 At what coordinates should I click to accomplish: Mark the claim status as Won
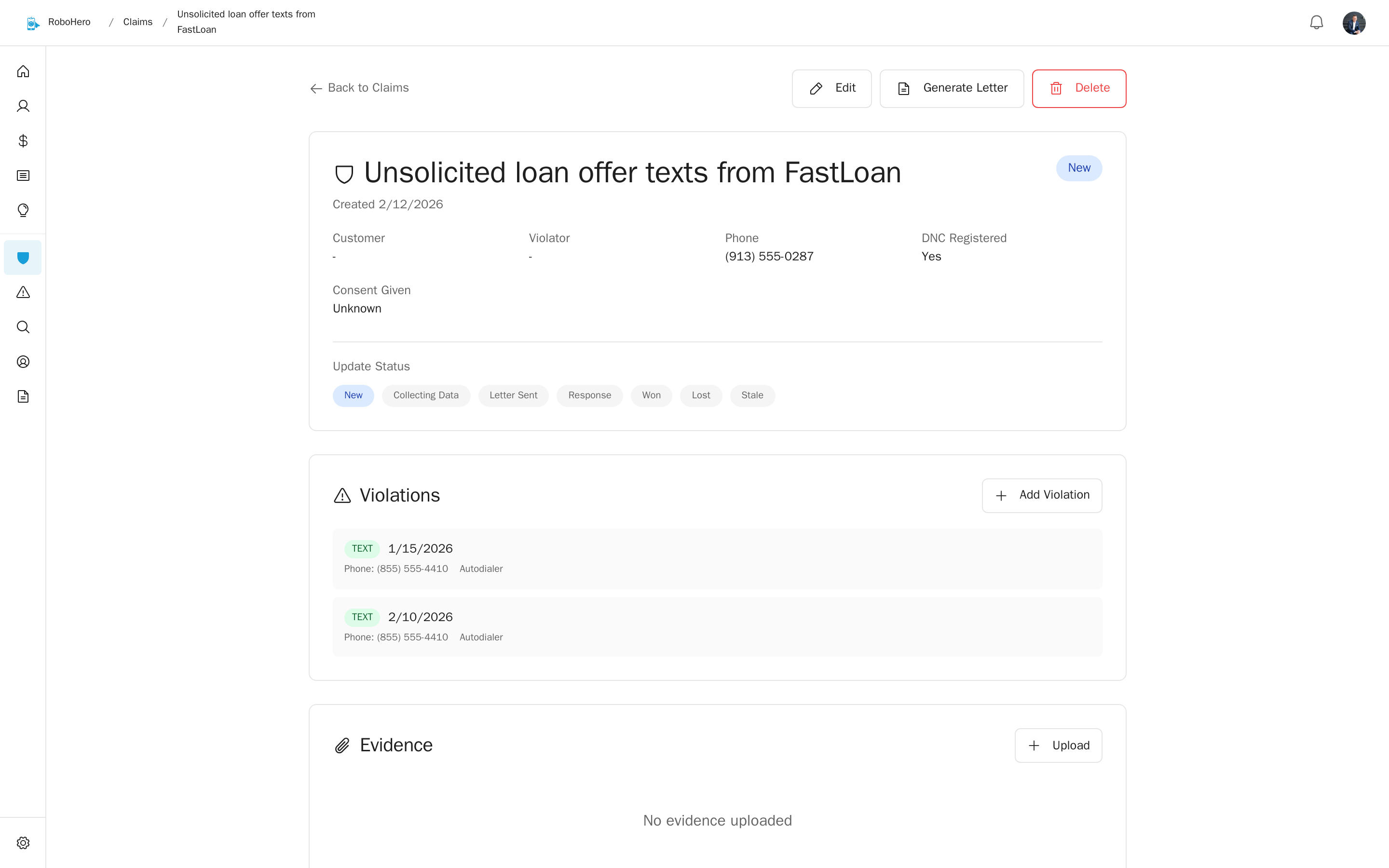[651, 395]
